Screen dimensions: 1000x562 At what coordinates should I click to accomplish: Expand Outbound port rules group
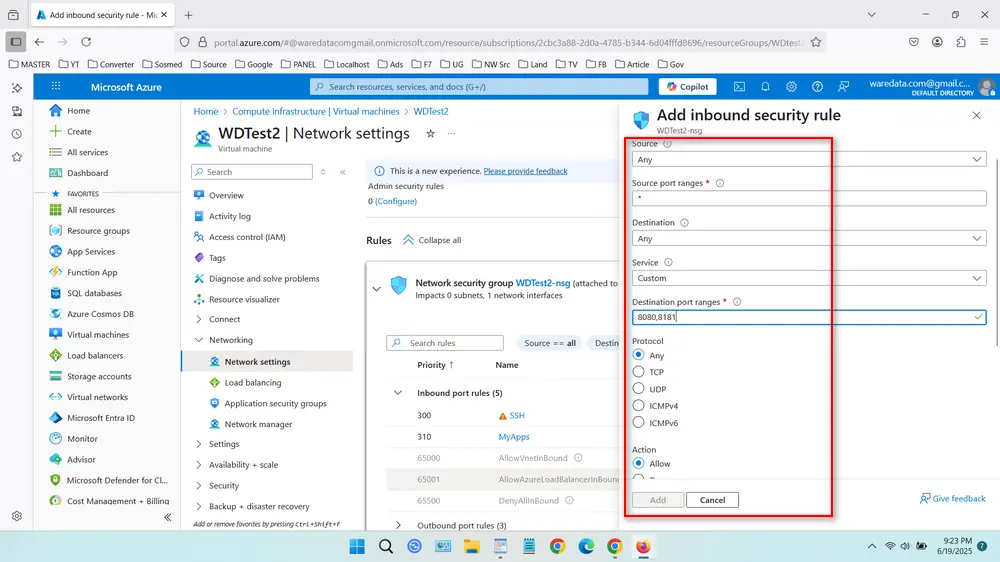(x=398, y=526)
